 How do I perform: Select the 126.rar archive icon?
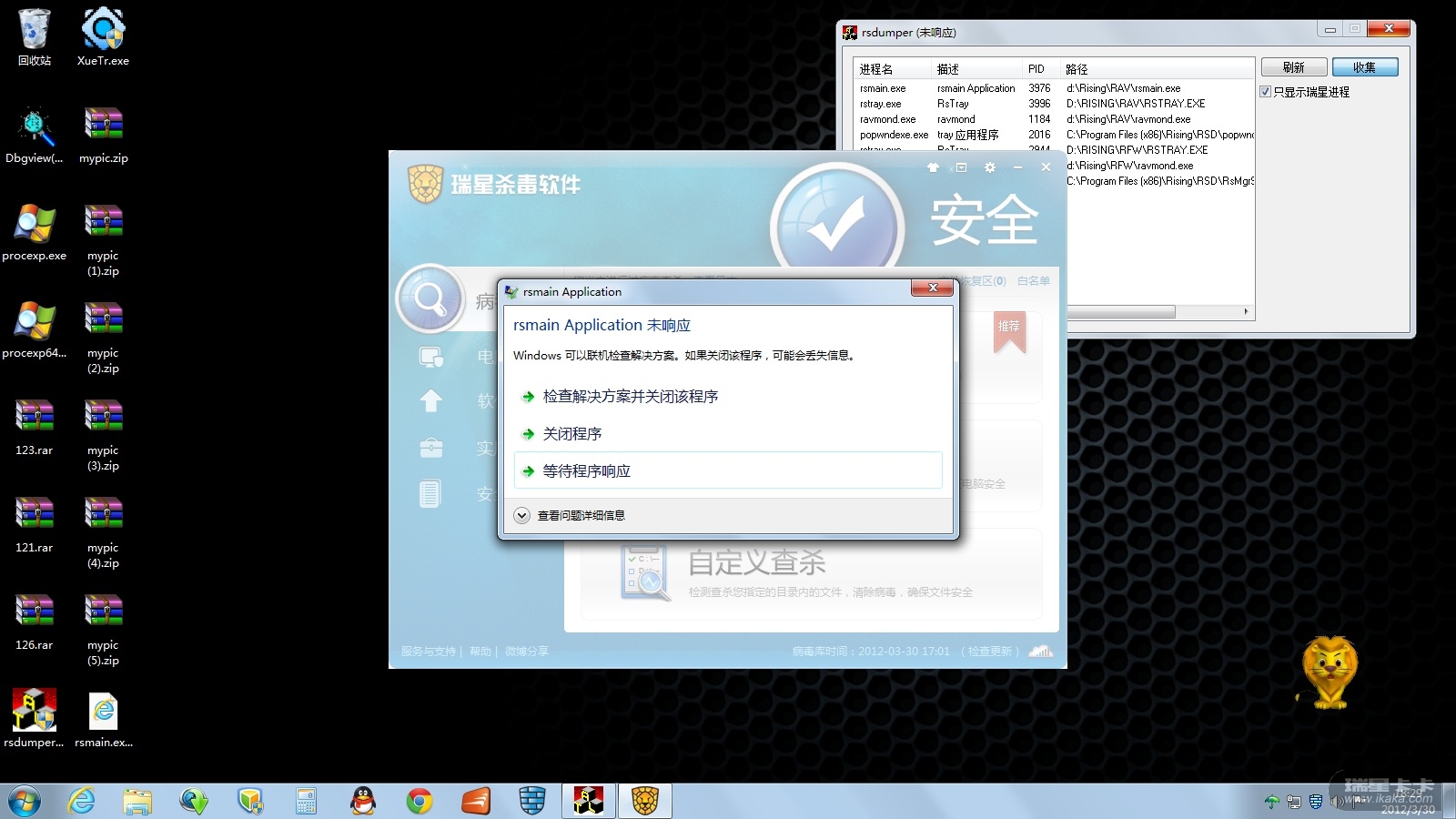(x=35, y=622)
